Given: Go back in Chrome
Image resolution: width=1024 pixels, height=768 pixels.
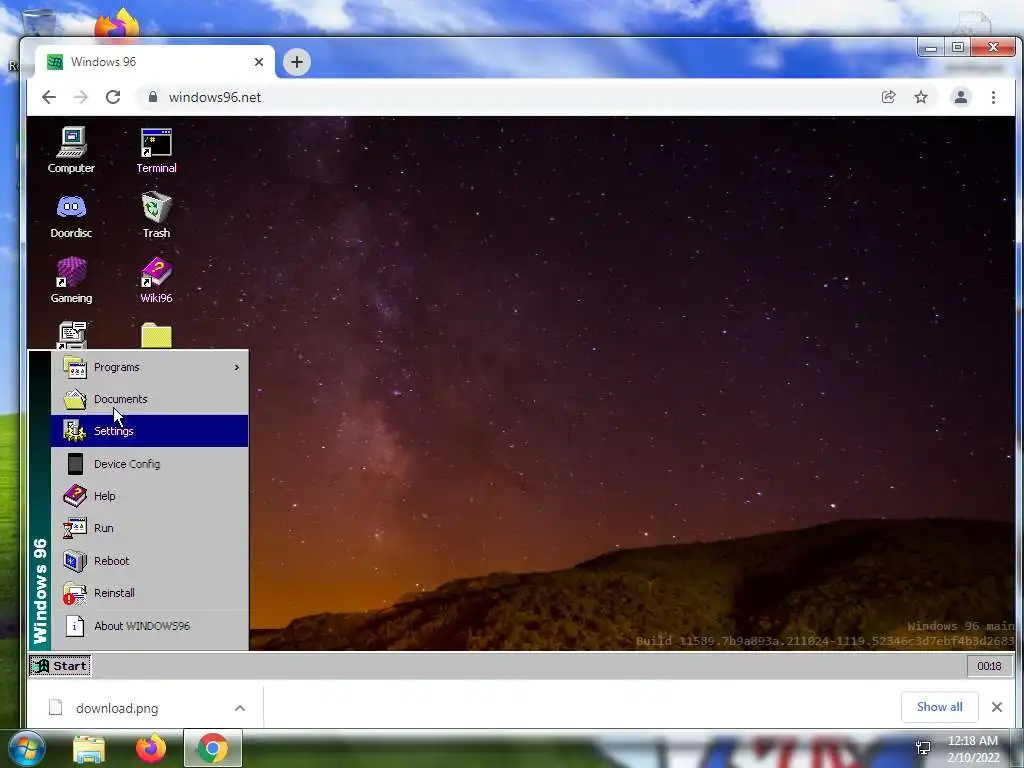Looking at the screenshot, I should pos(49,97).
